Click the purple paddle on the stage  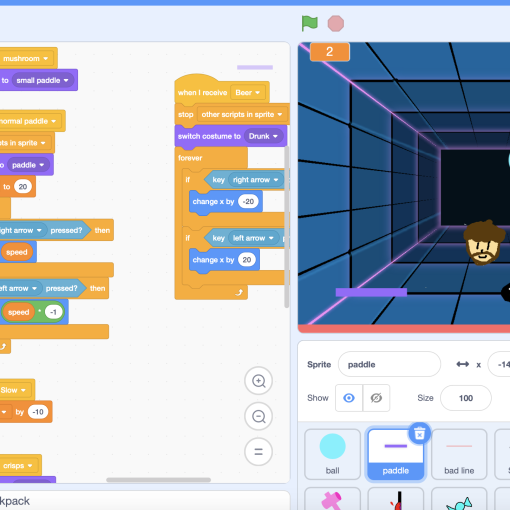coord(371,292)
